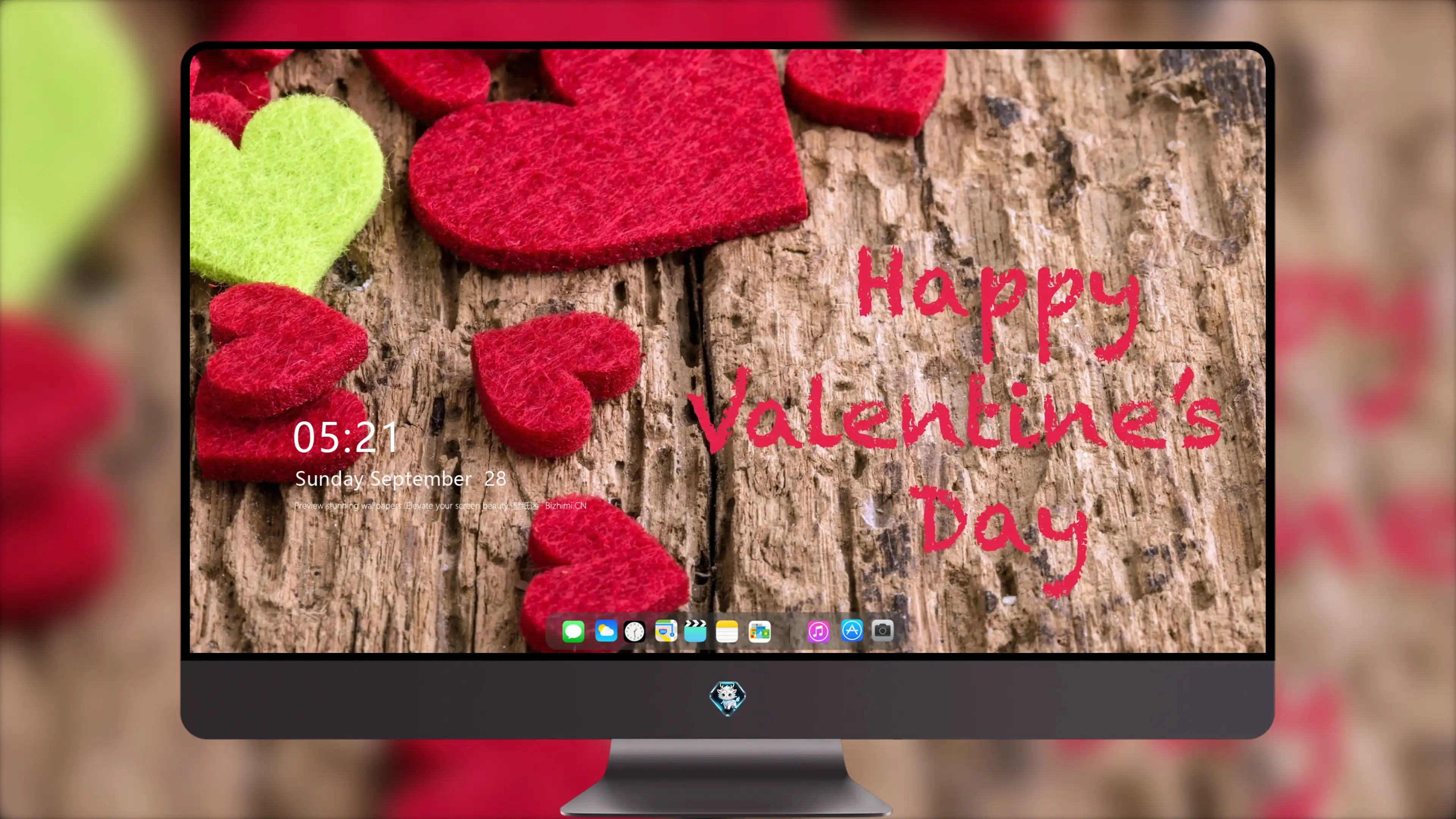The image size is (1456, 819).
Task: Open the Messages app in the dock
Action: click(573, 631)
